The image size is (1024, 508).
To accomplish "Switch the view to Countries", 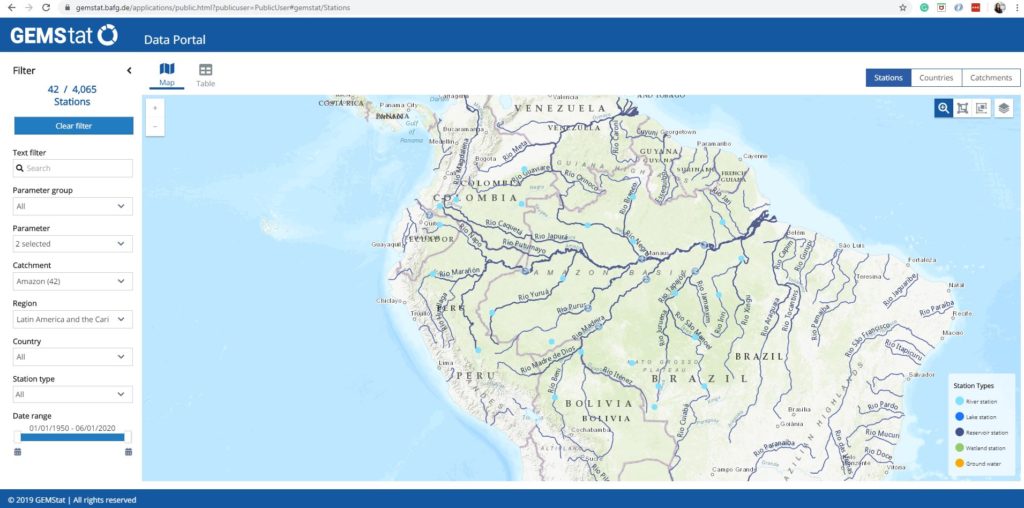I will tap(936, 78).
